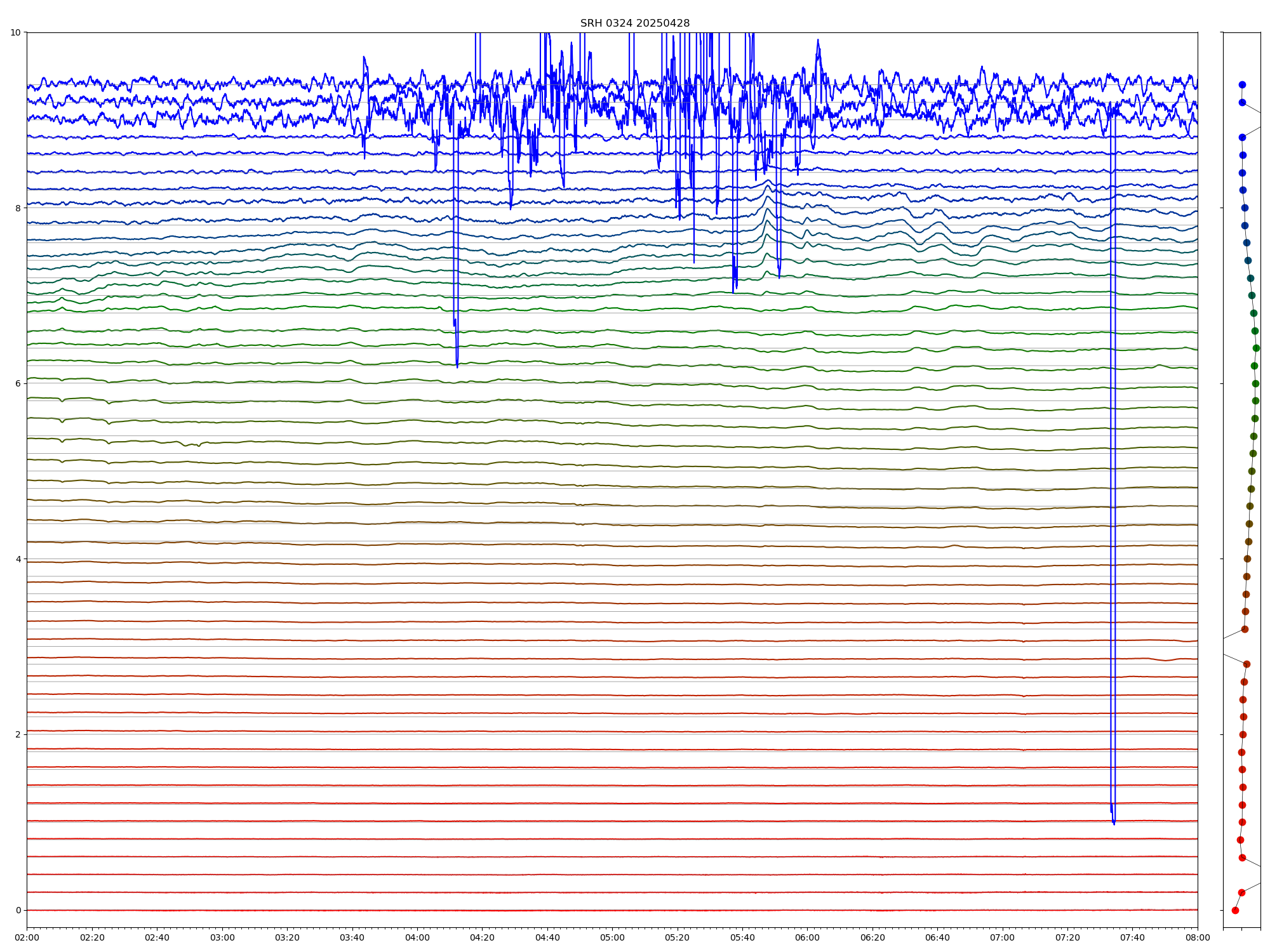Screen dimensions: 1270x952
Task: Click the 05:00 time axis label
Action: point(612,937)
